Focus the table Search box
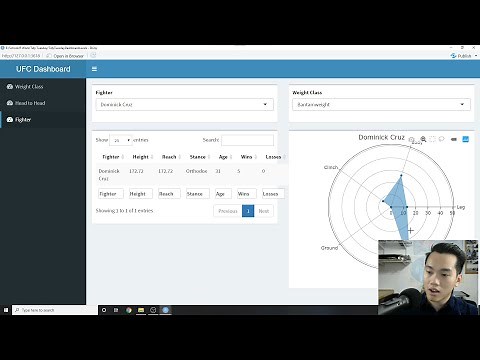This screenshot has width=480, height=360. point(247,140)
